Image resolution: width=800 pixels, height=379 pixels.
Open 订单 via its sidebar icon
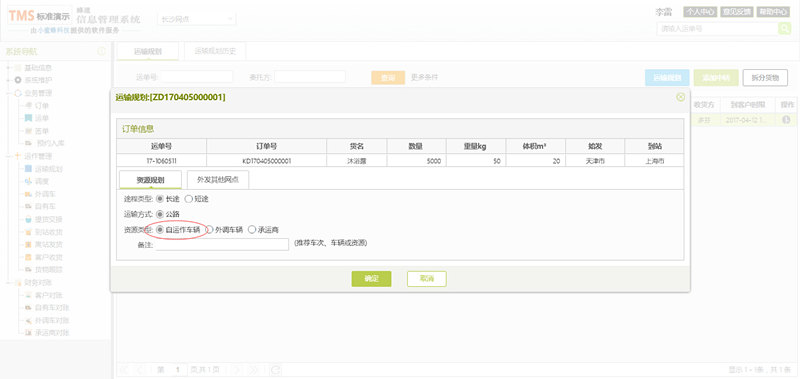[29, 106]
